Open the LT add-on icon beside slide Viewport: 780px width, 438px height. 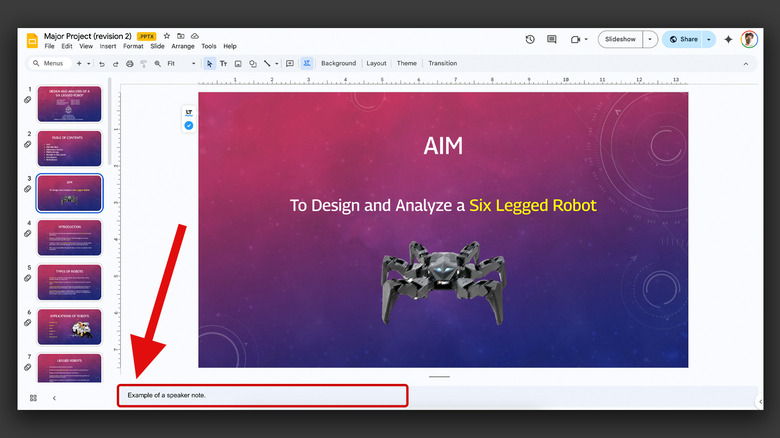(189, 113)
